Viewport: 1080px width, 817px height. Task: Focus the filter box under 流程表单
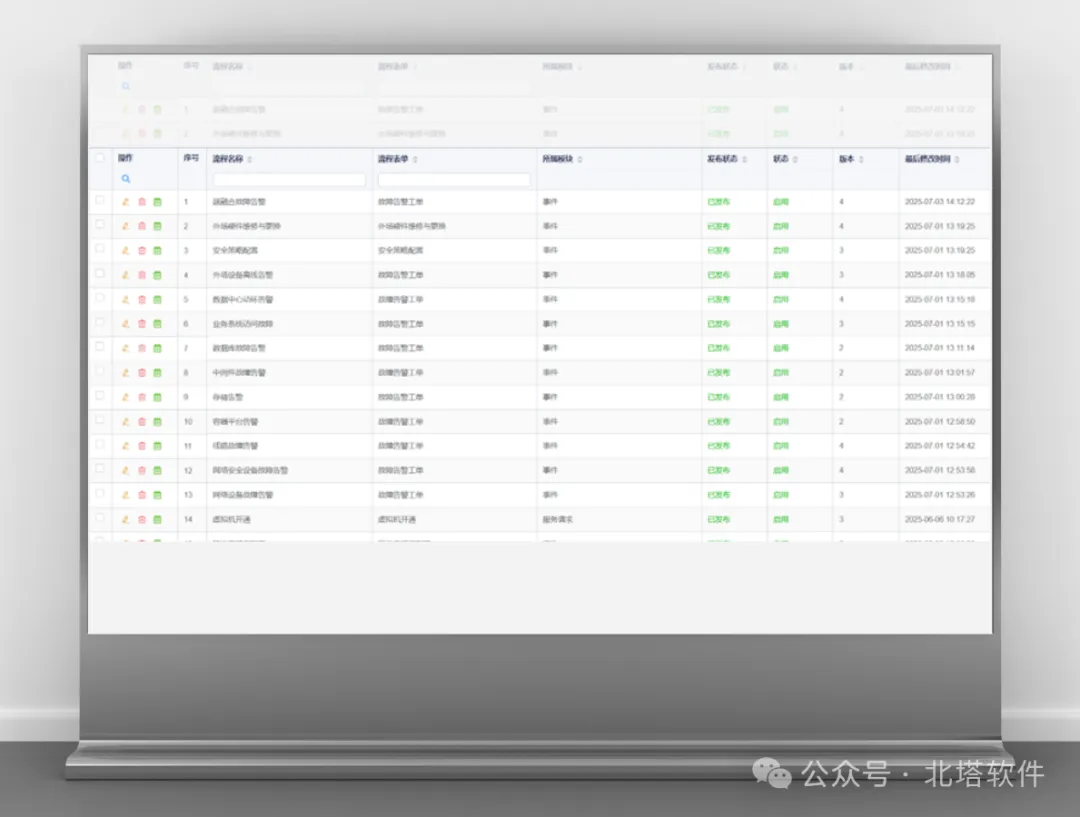point(454,180)
